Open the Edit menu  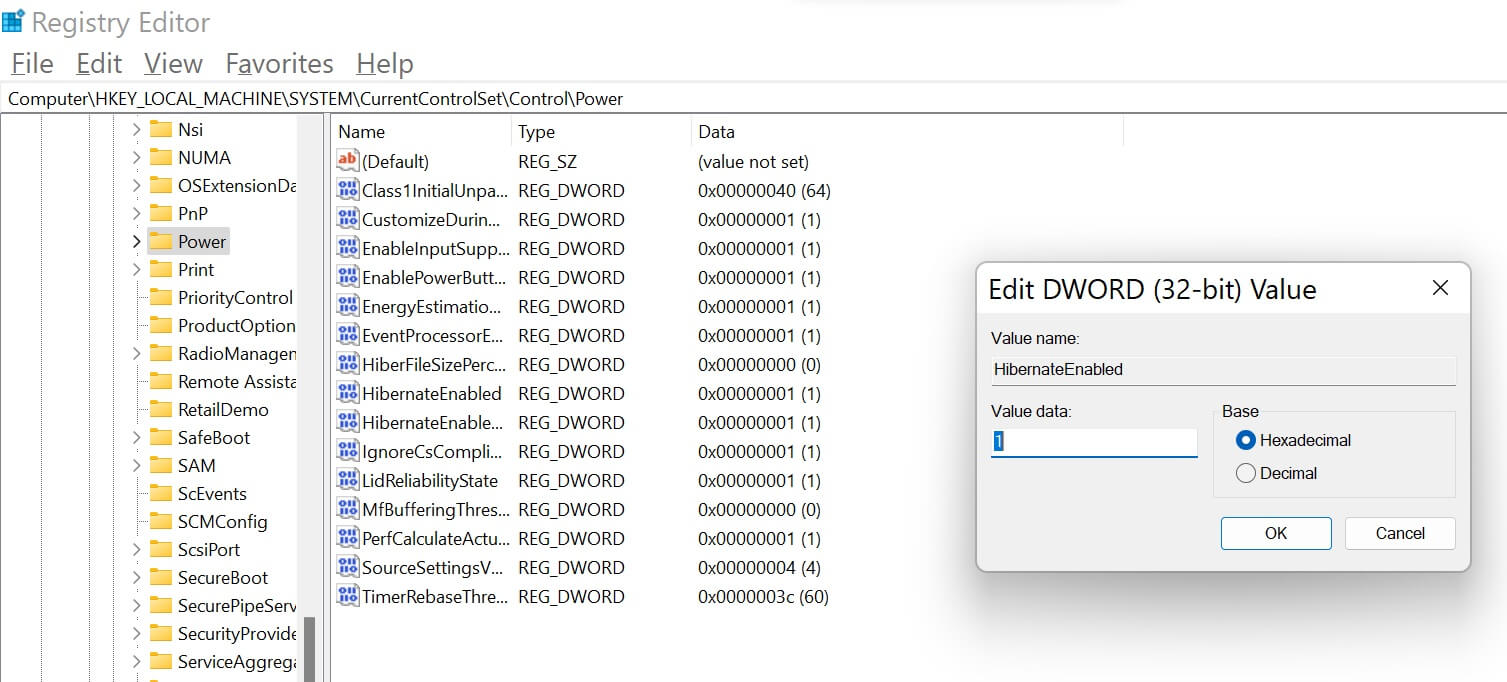tap(99, 64)
